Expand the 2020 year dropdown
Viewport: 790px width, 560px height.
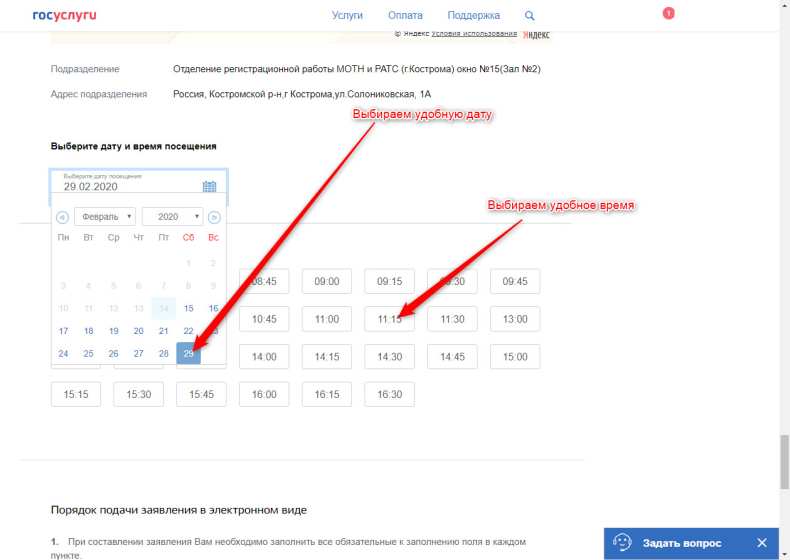[172, 216]
